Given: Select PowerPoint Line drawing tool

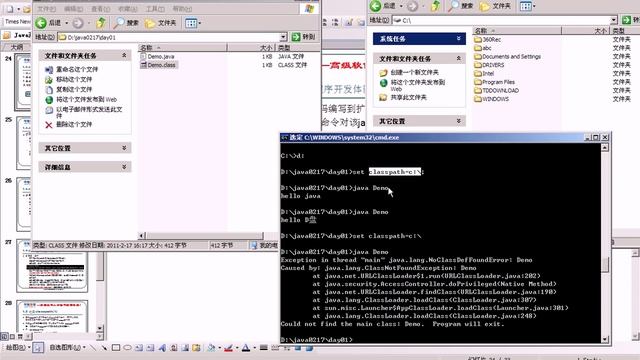Looking at the screenshot, I should (x=93, y=348).
